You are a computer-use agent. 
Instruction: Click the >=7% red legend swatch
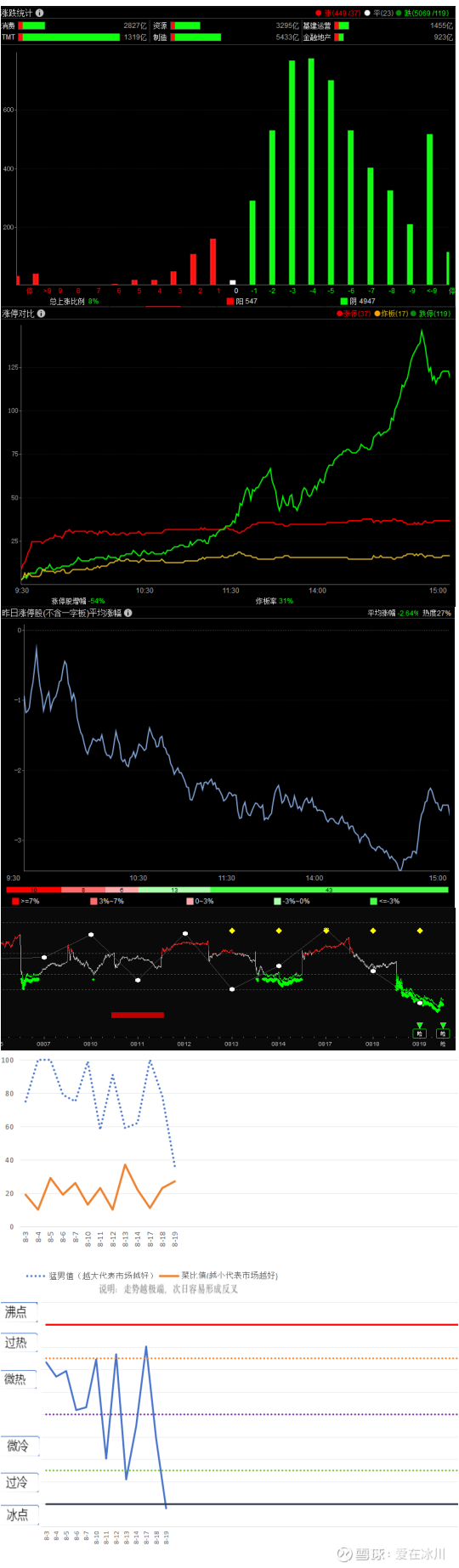[x=15, y=901]
